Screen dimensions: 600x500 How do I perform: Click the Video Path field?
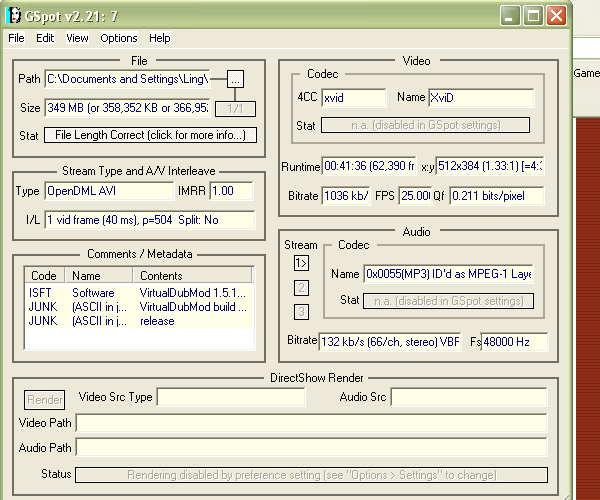311,423
